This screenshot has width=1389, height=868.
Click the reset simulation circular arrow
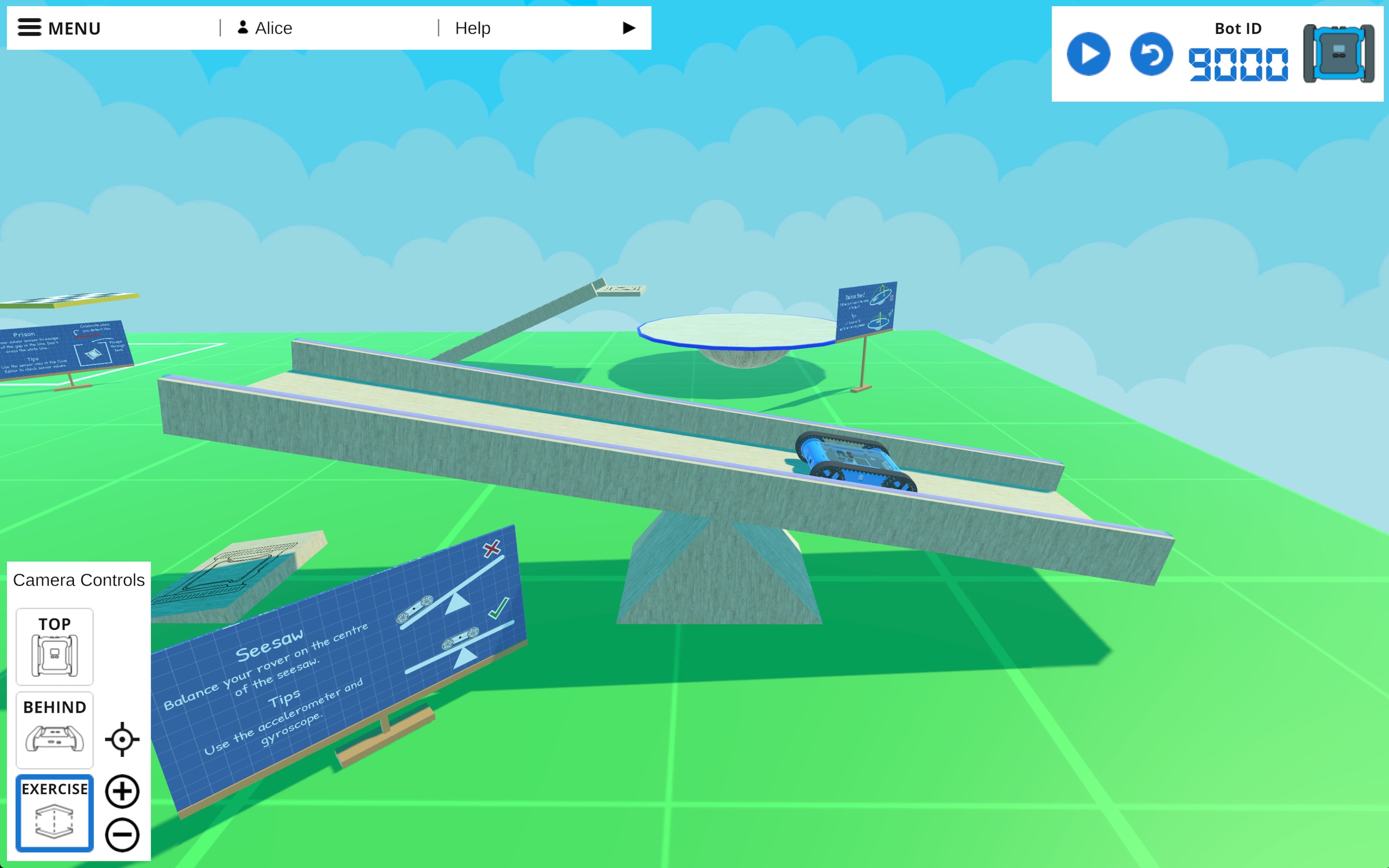[1151, 54]
